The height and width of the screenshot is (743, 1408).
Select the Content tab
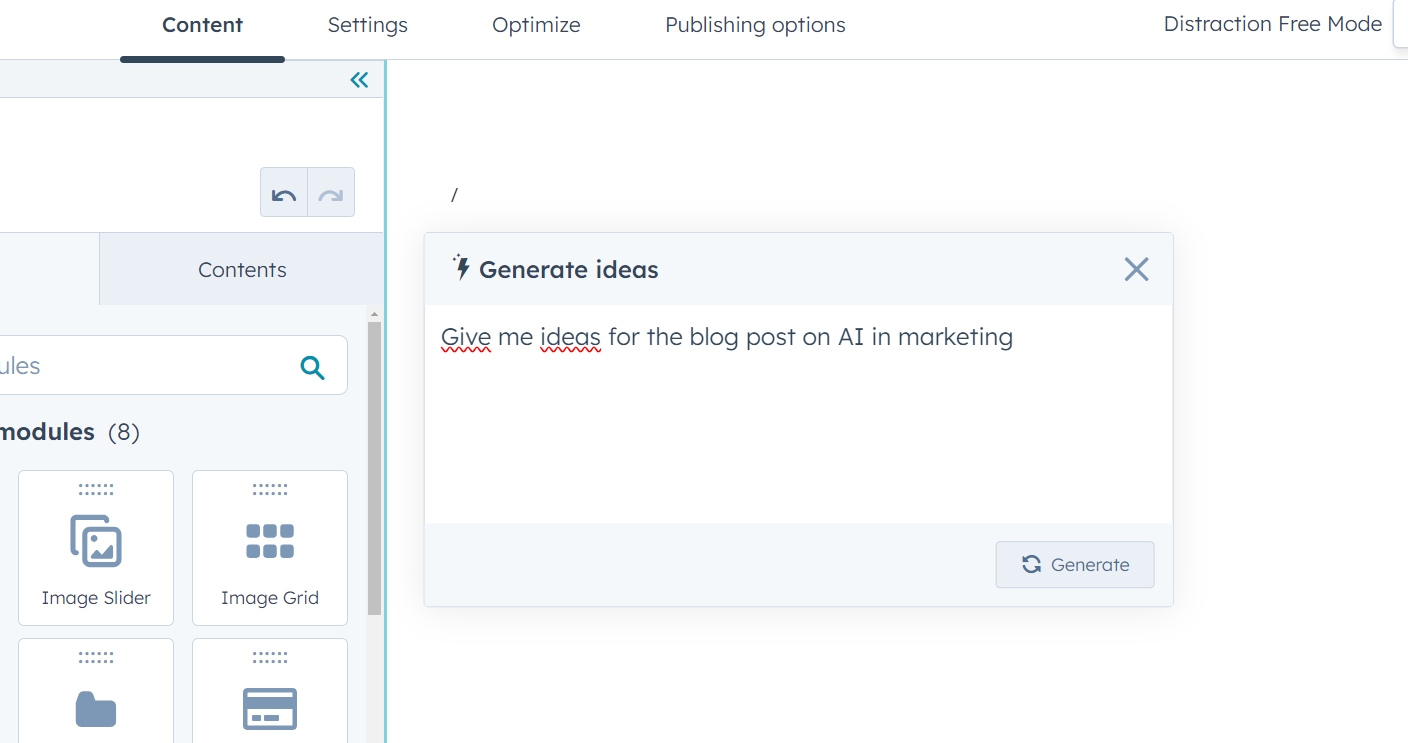[203, 25]
